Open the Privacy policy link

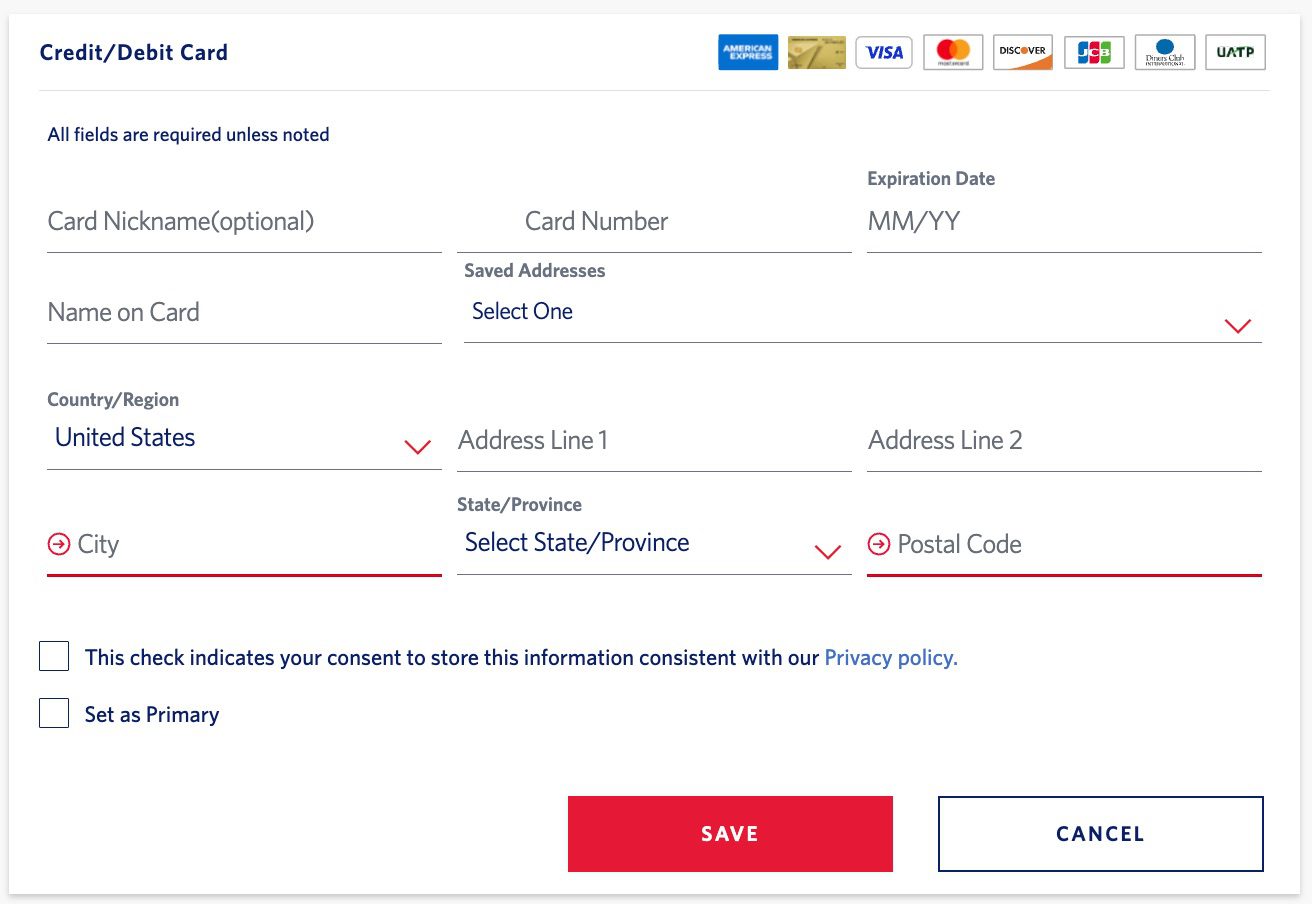(x=889, y=657)
